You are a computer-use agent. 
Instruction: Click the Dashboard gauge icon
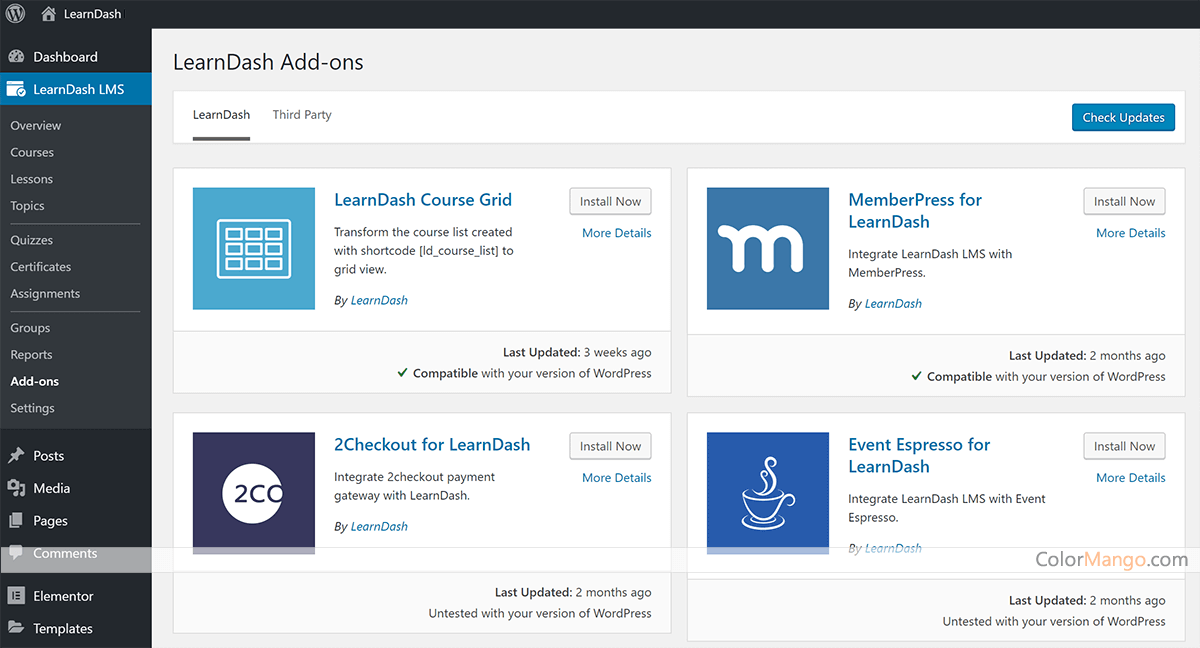[16, 57]
